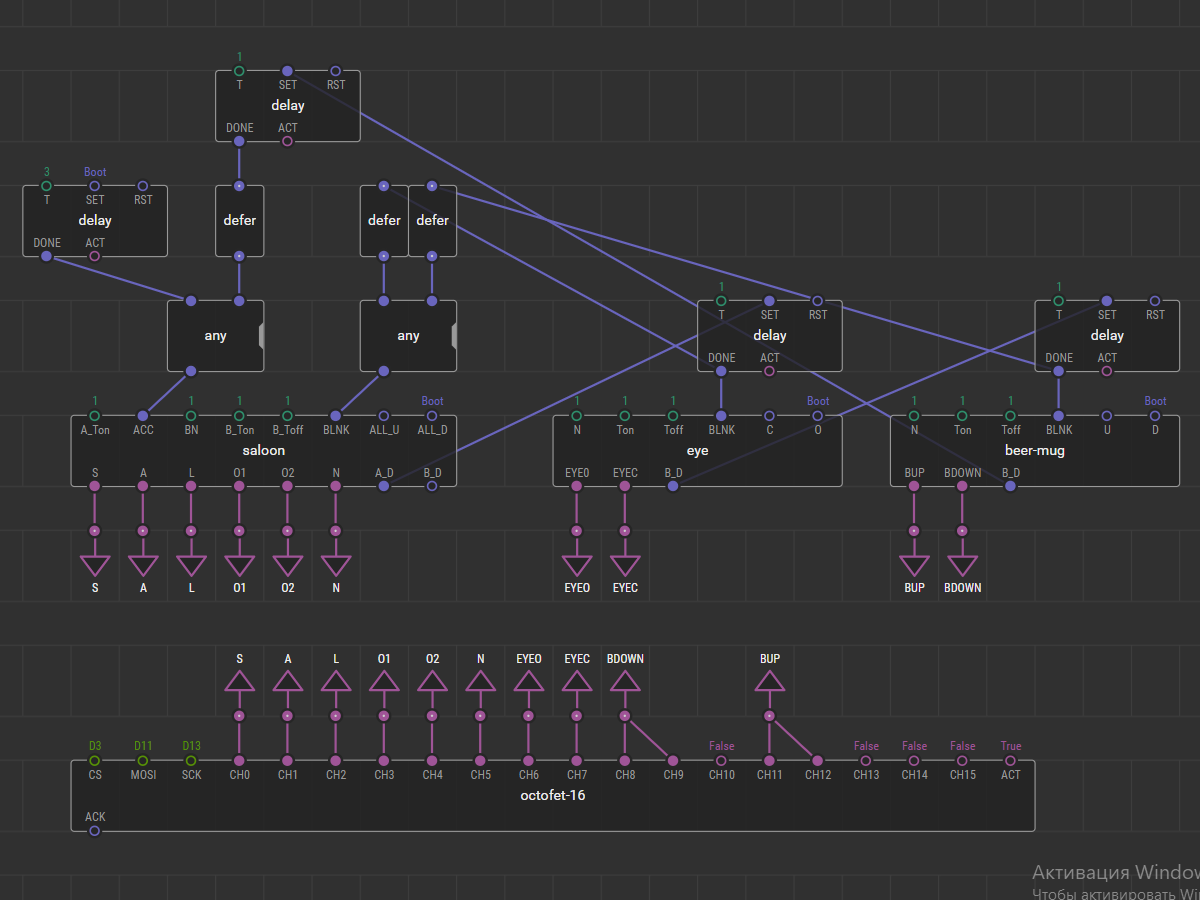Select the BDOWN output terminal under beer-mug
Screen dimensions: 1200x900
pos(962,566)
